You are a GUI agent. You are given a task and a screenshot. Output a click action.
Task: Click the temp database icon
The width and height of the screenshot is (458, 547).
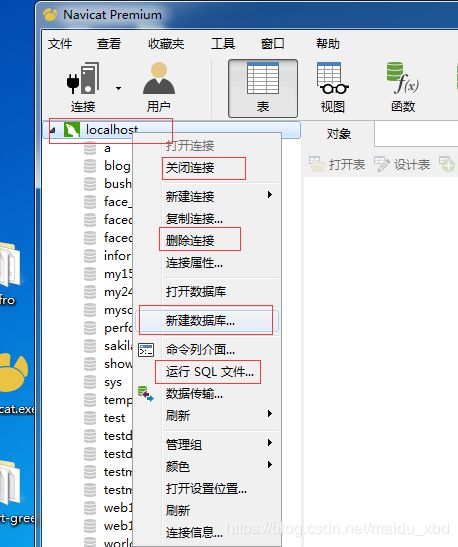[90, 400]
